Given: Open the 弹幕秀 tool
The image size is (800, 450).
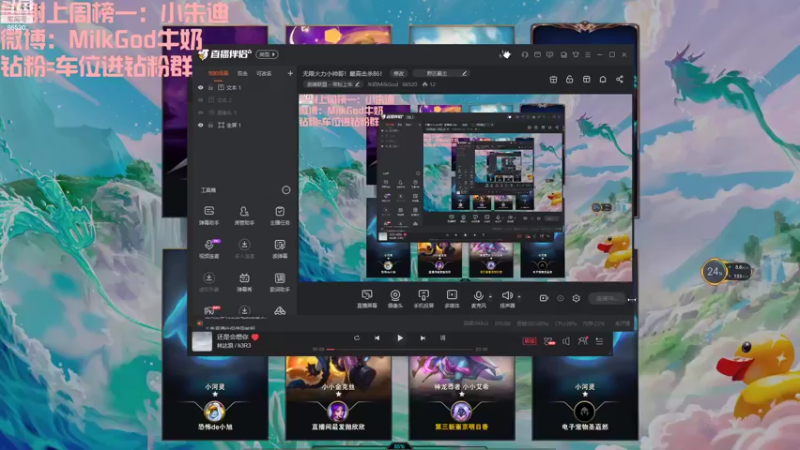Looking at the screenshot, I should [244, 282].
